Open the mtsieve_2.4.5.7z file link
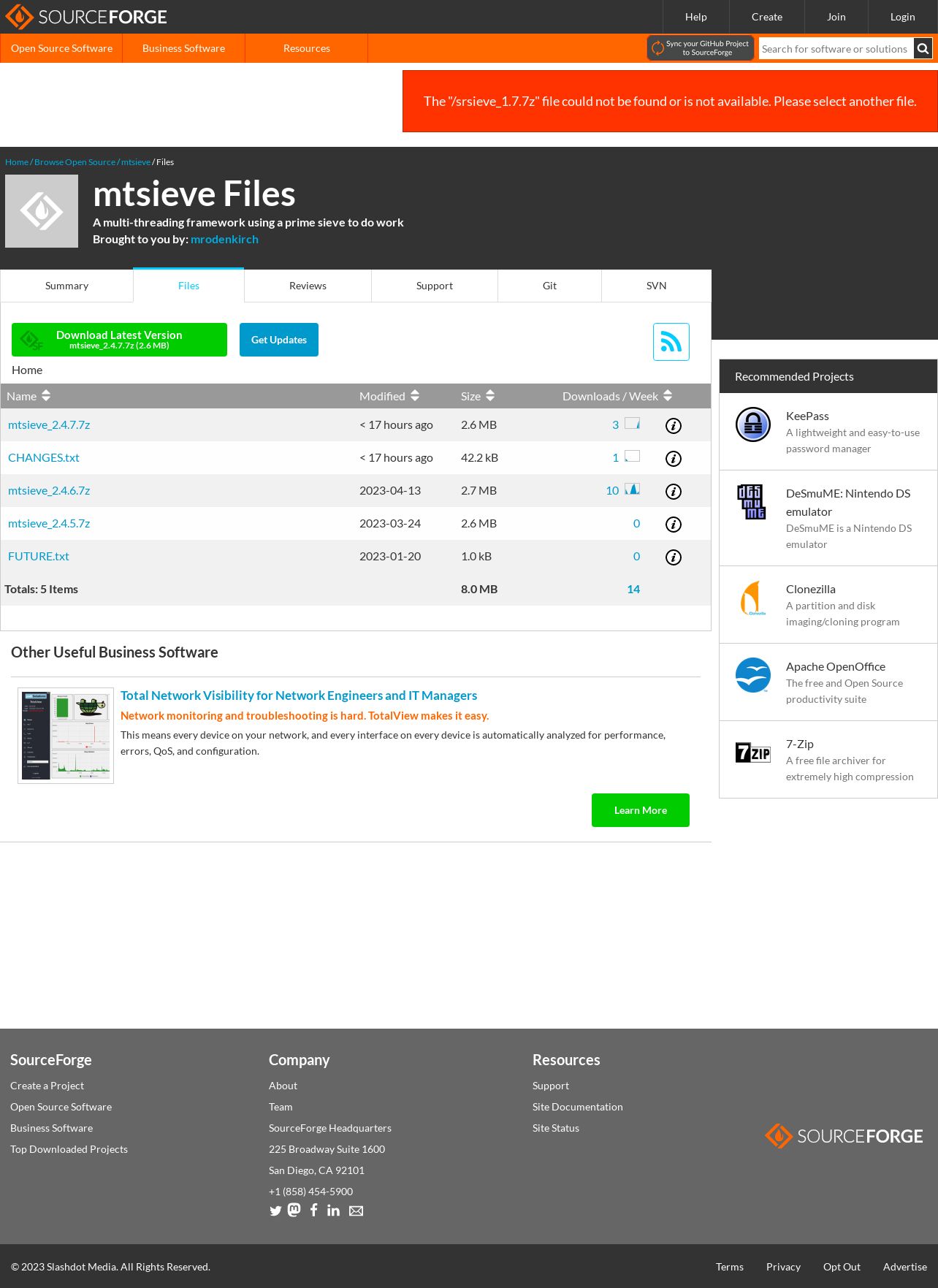The height and width of the screenshot is (1288, 938). (x=49, y=524)
